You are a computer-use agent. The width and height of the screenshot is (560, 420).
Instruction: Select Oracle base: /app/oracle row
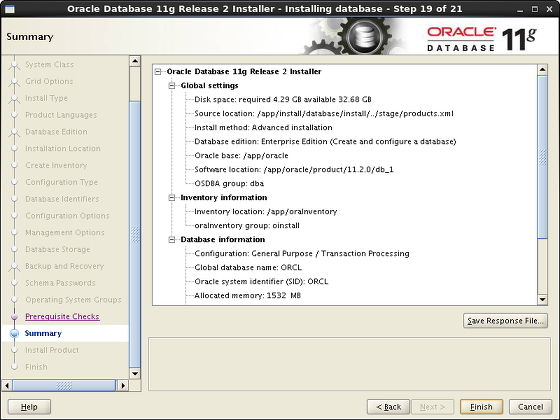(241, 156)
